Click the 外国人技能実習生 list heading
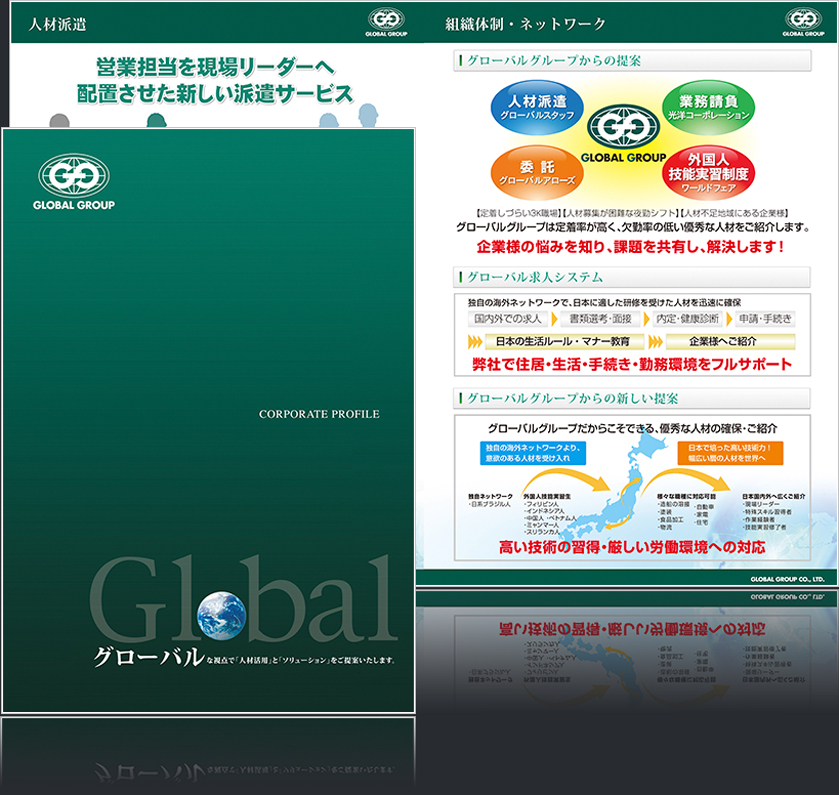 tap(547, 496)
